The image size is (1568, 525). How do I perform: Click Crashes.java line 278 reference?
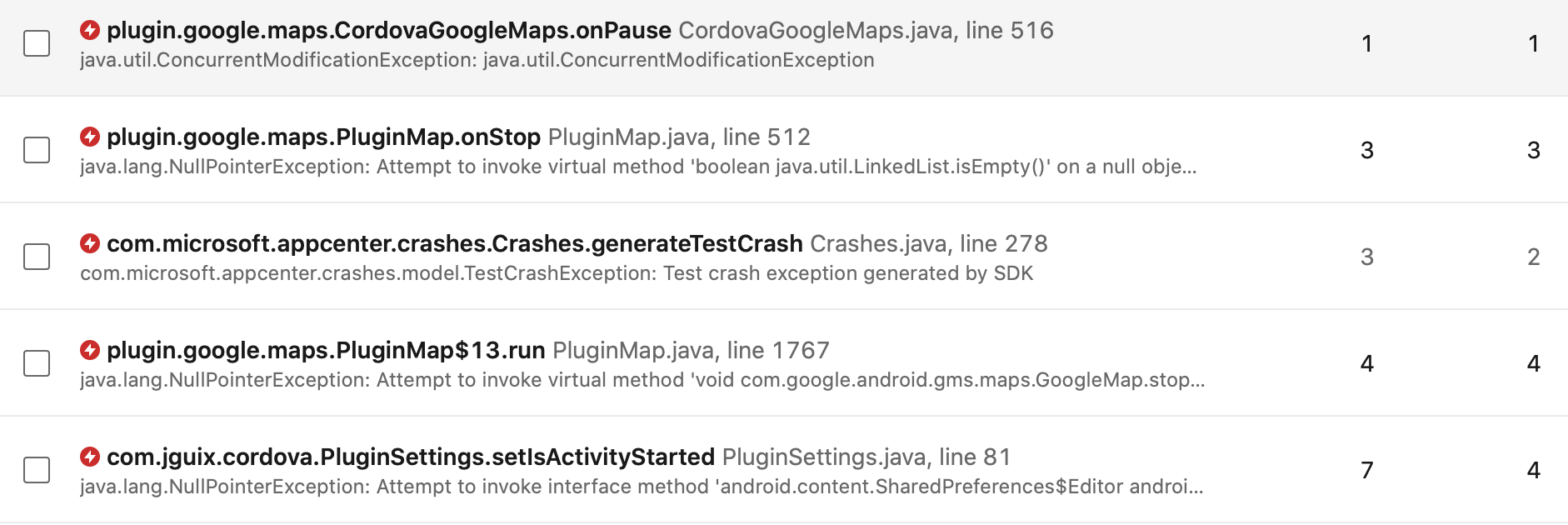tap(929, 243)
